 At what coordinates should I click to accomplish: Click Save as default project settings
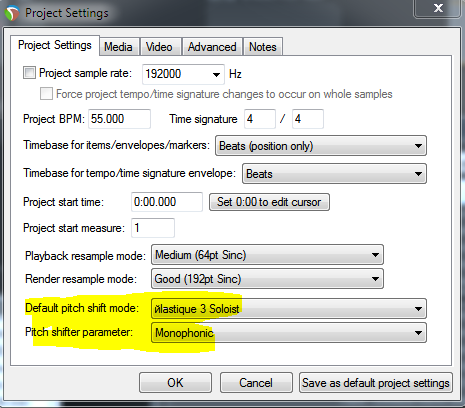tap(376, 383)
